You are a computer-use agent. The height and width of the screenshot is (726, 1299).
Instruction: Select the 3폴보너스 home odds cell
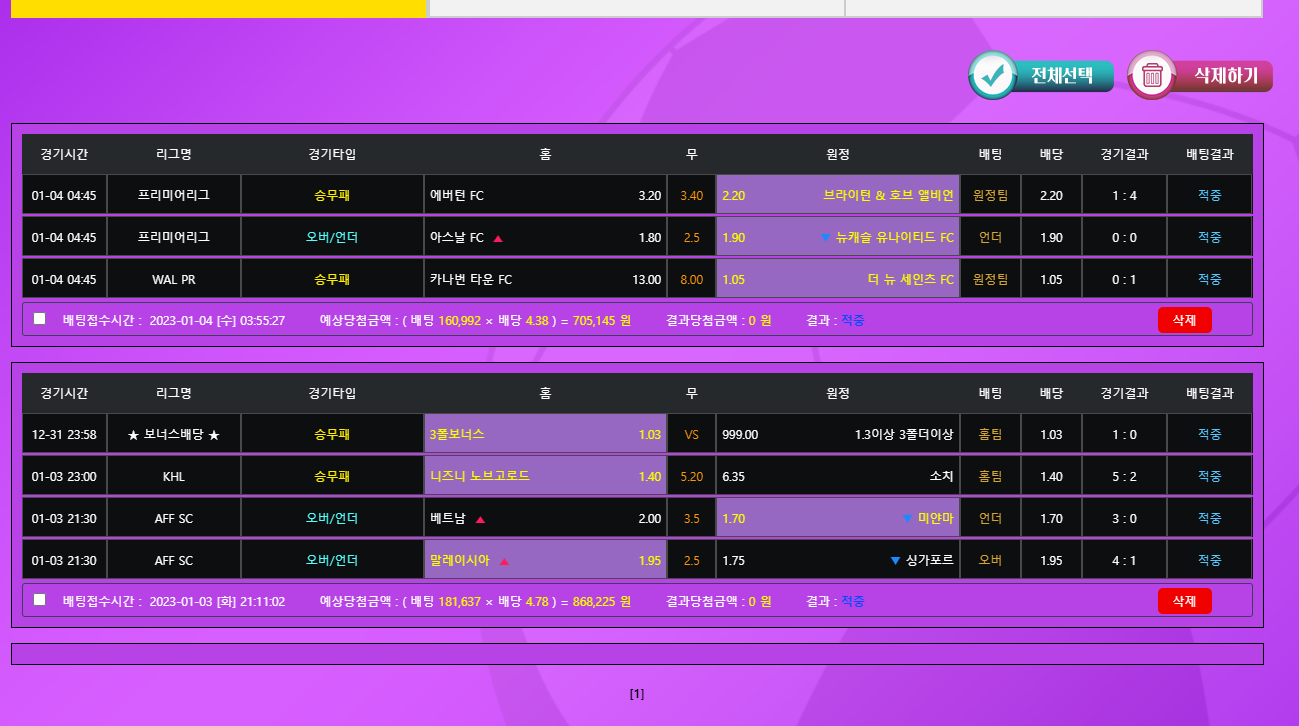click(545, 435)
